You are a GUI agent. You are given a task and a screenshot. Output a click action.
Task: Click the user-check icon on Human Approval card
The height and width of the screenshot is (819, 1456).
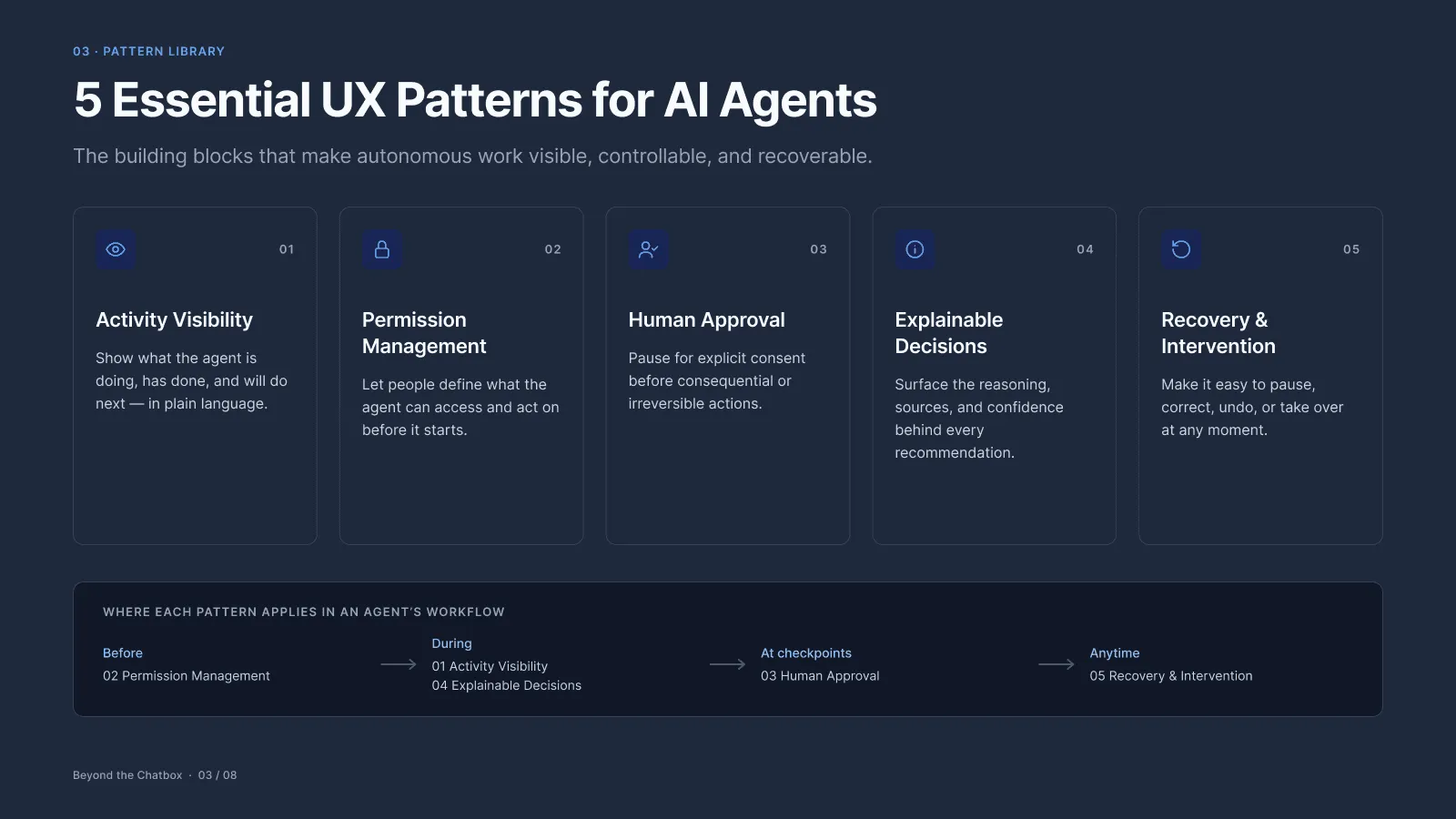point(649,249)
